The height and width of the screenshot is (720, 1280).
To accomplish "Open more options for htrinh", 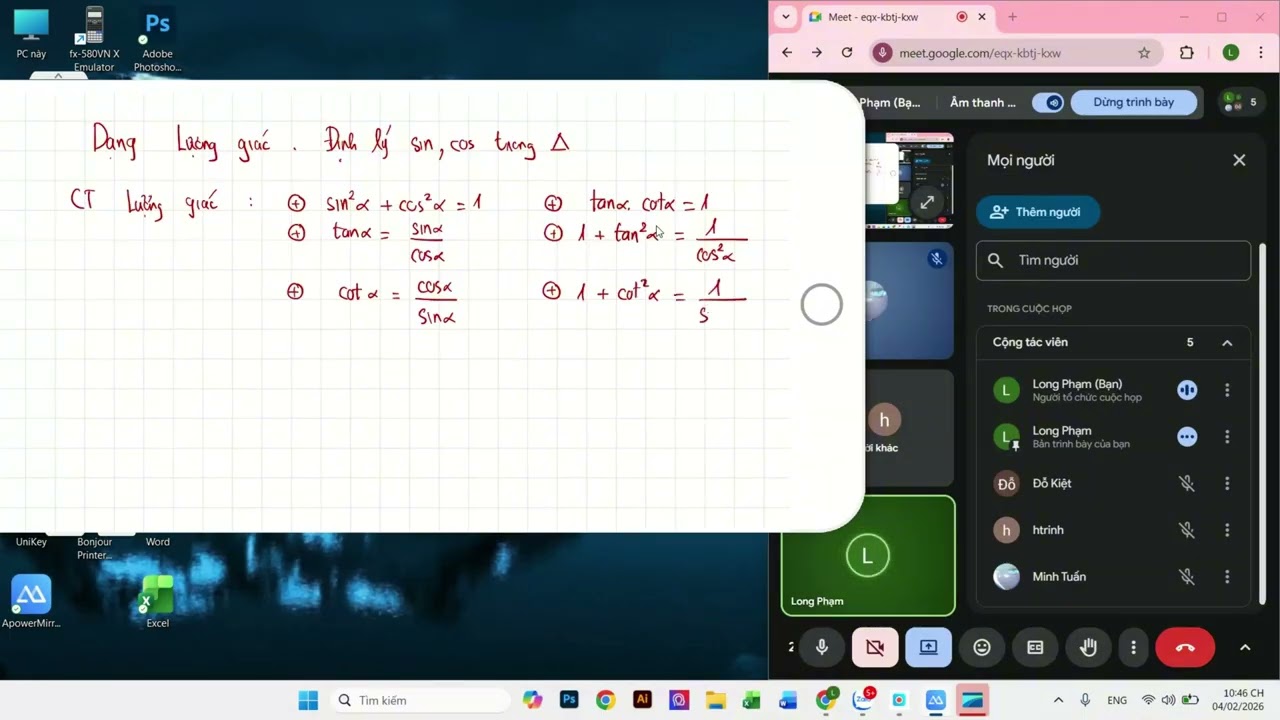I will 1227,530.
